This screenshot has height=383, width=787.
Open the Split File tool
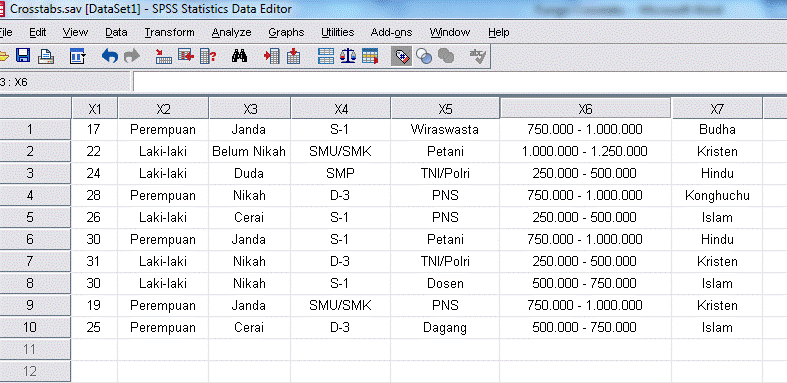point(326,56)
